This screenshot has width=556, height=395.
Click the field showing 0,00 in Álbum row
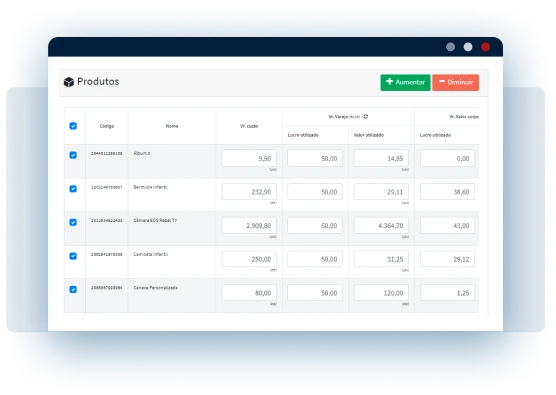(x=447, y=158)
